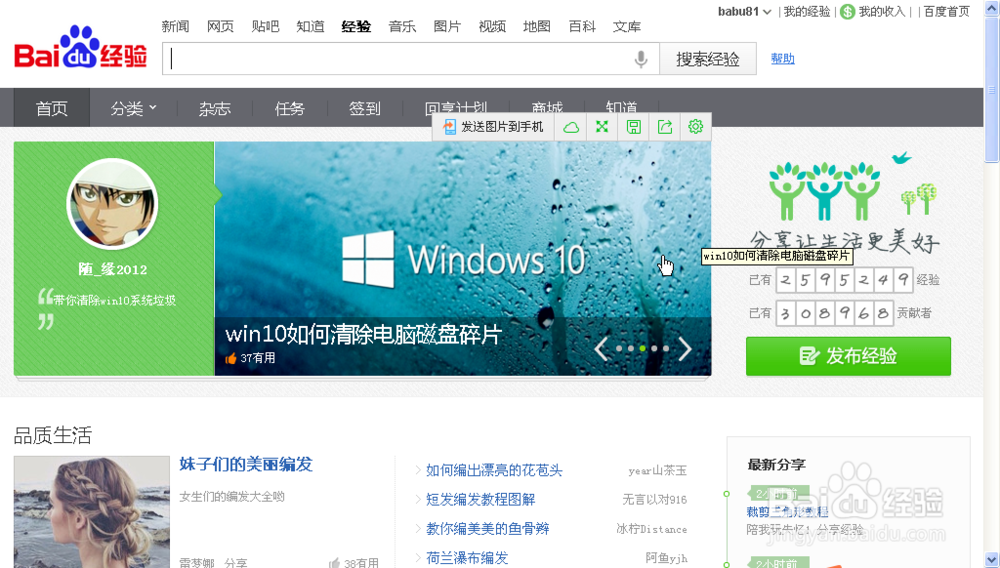Screen dimensions: 1000x568
Task: Switch to 新闻 search category
Action: pyautogui.click(x=175, y=26)
